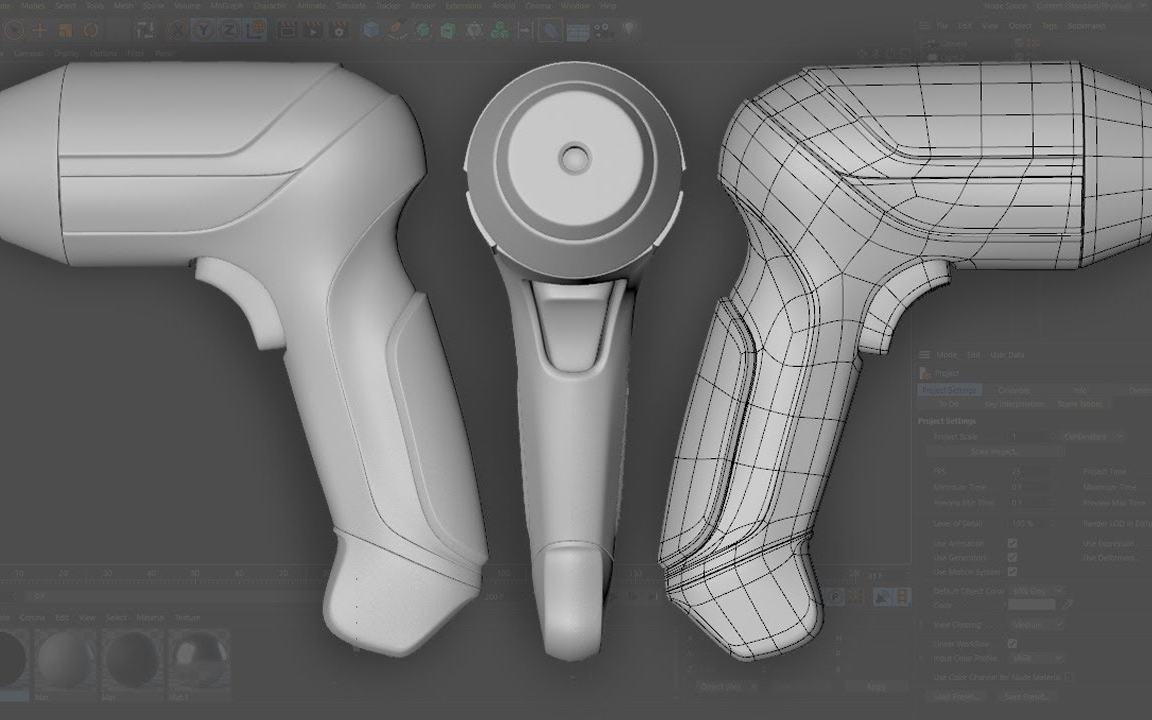This screenshot has width=1152, height=720.
Task: Open the Edit Render Settings icon
Action: coord(339,30)
